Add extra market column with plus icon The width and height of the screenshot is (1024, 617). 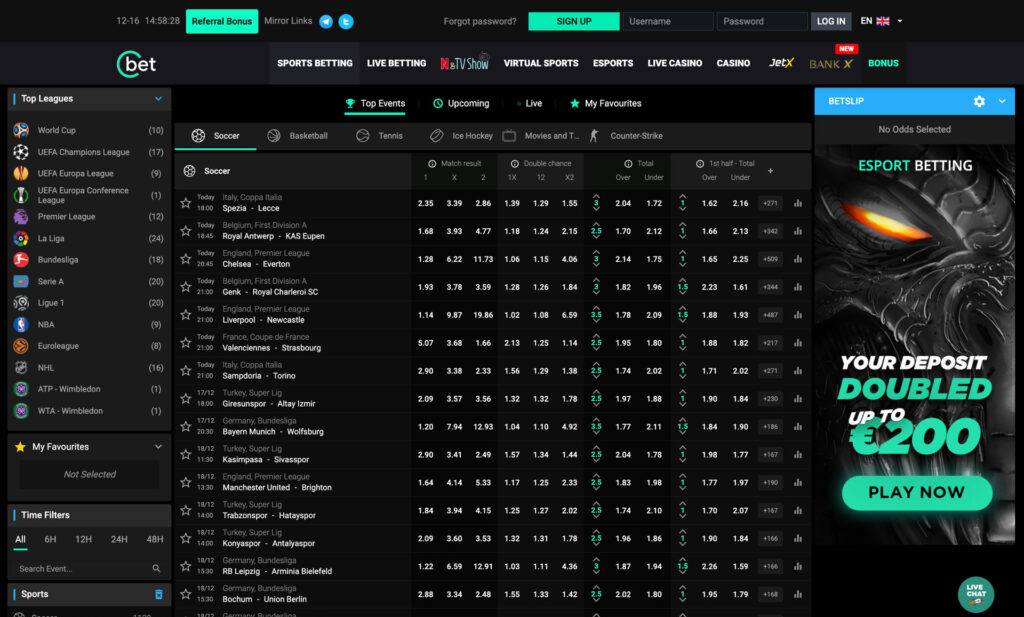771,170
